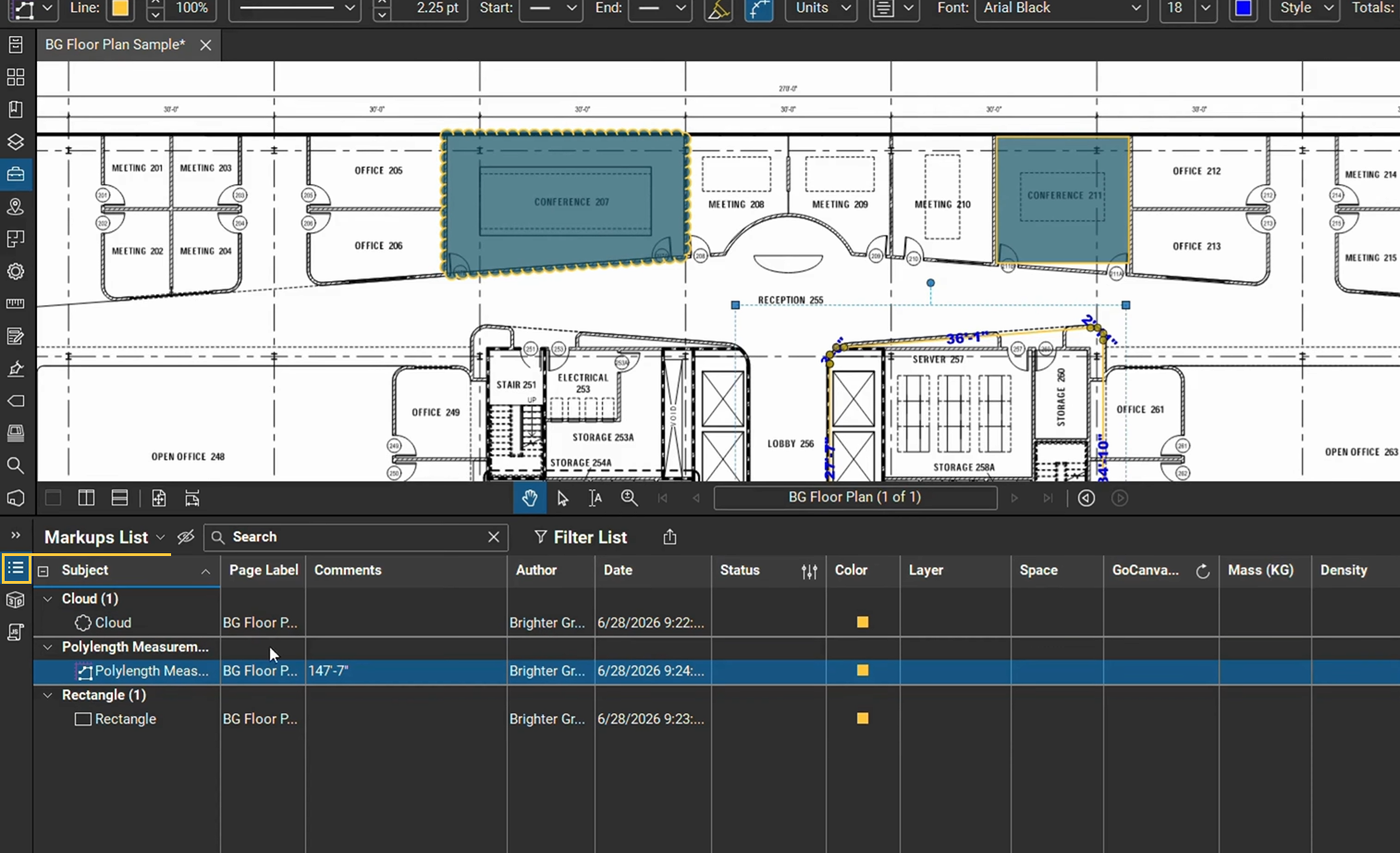Collapse the Polylength Measurement group
The width and height of the screenshot is (1400, 853).
(48, 647)
